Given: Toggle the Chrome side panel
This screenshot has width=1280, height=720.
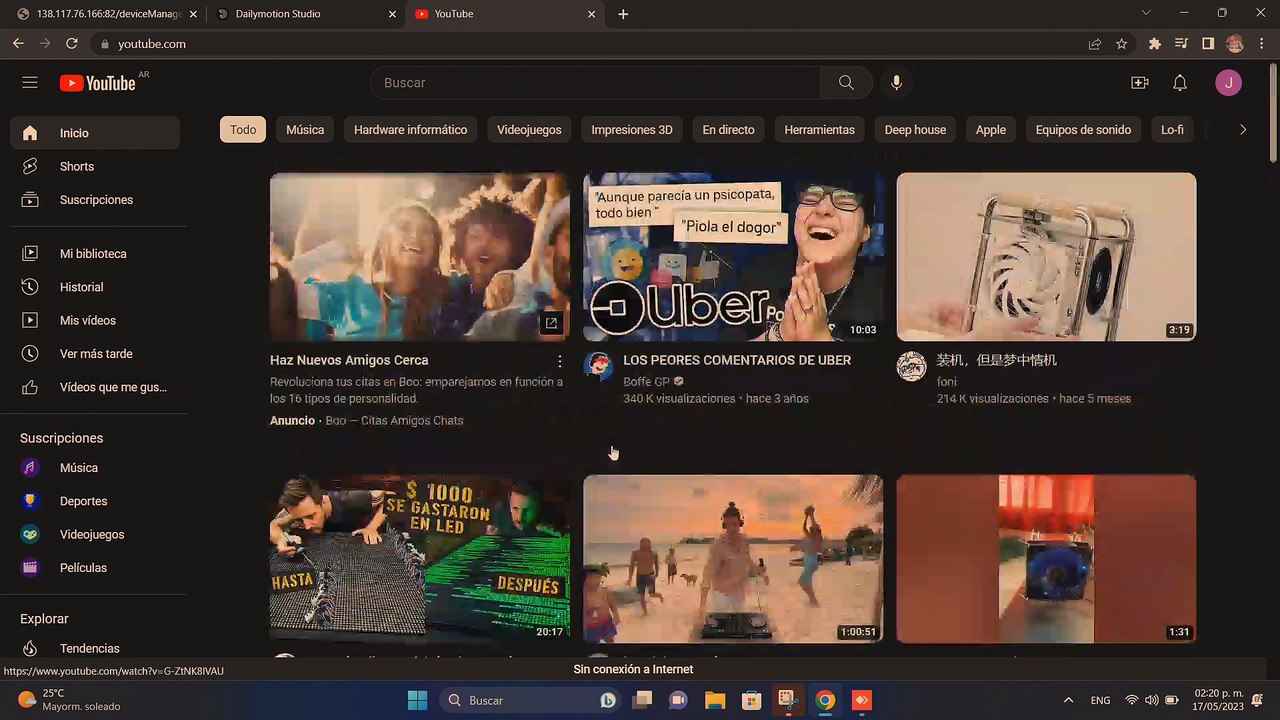Looking at the screenshot, I should coord(1208,44).
